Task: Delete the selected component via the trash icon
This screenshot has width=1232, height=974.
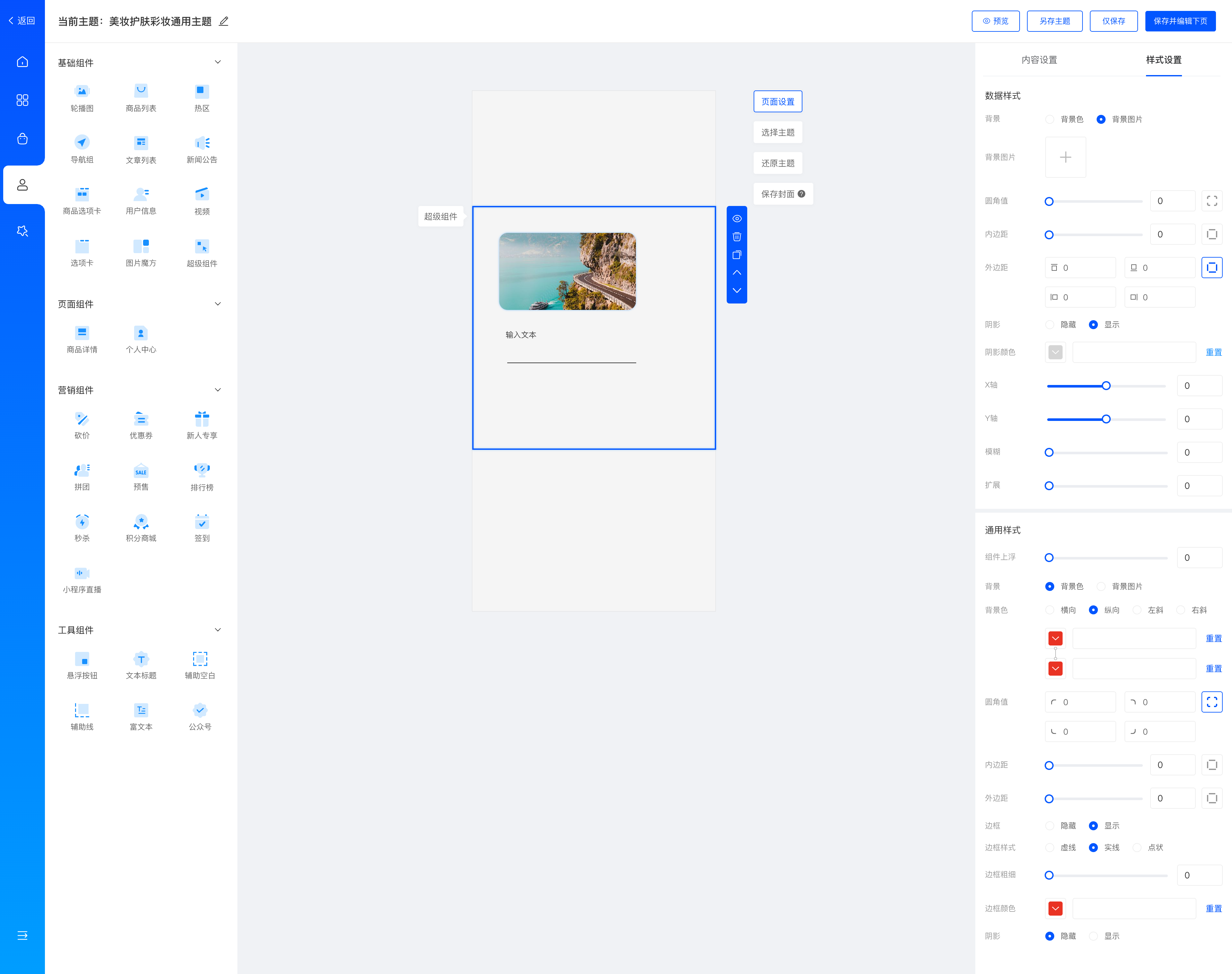Action: point(736,237)
